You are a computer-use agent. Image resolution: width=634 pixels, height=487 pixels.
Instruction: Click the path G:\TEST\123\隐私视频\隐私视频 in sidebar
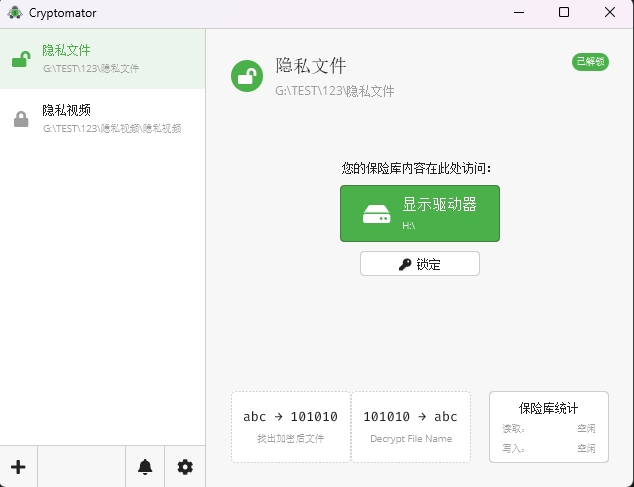click(112, 129)
